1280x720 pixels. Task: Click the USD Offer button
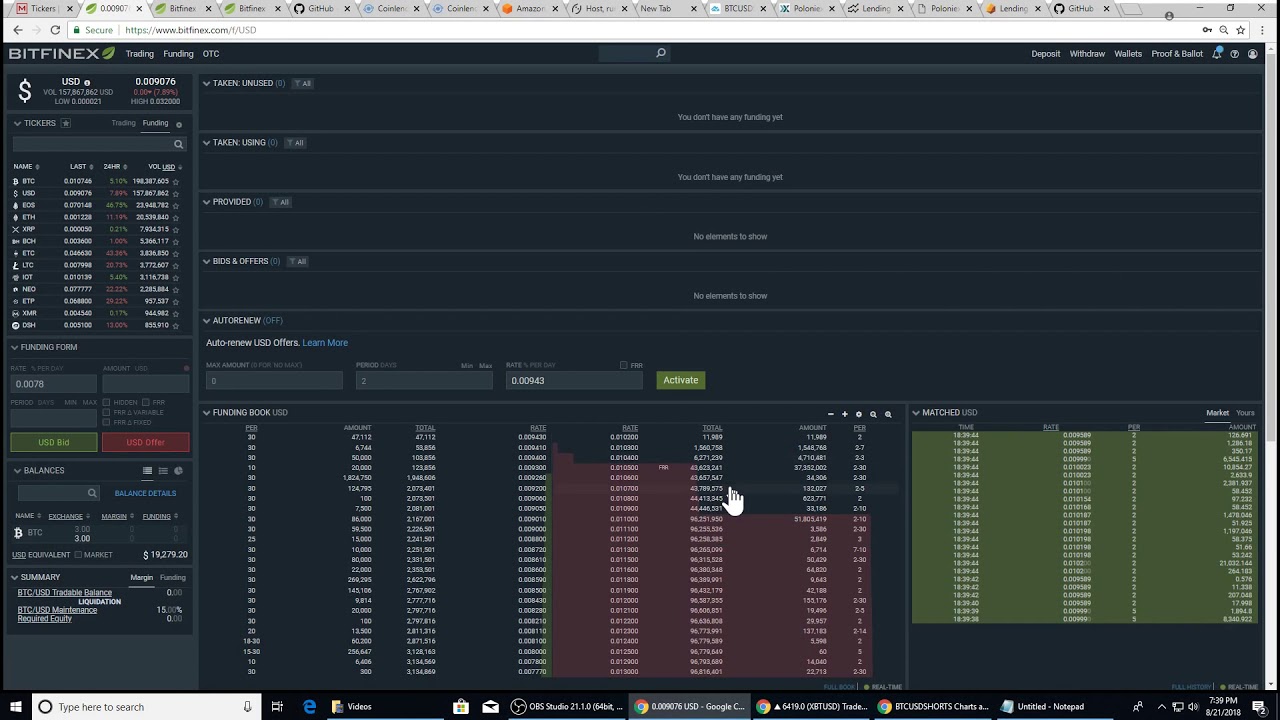(x=145, y=442)
